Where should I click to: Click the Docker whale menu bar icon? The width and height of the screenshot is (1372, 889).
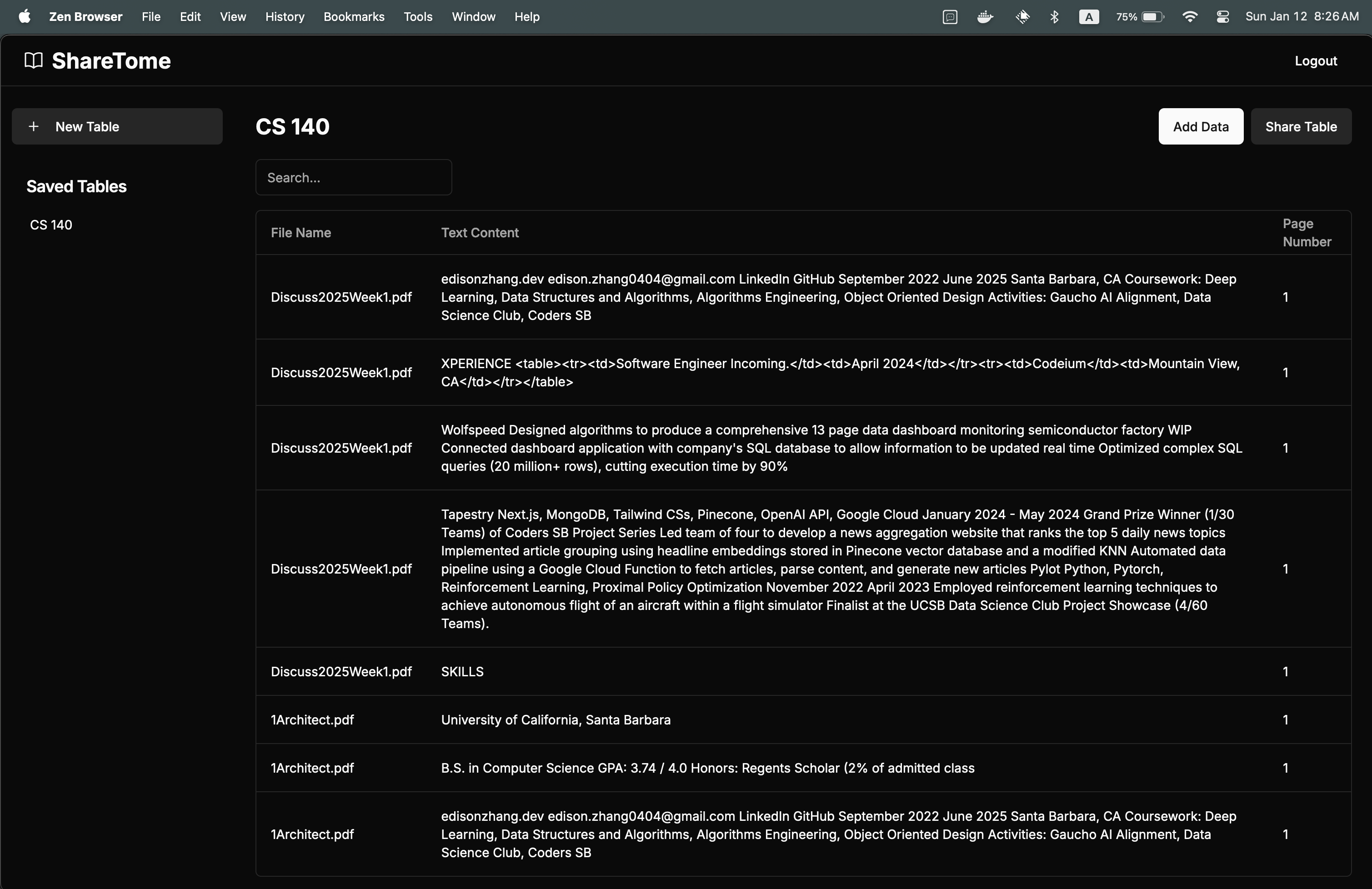985,17
